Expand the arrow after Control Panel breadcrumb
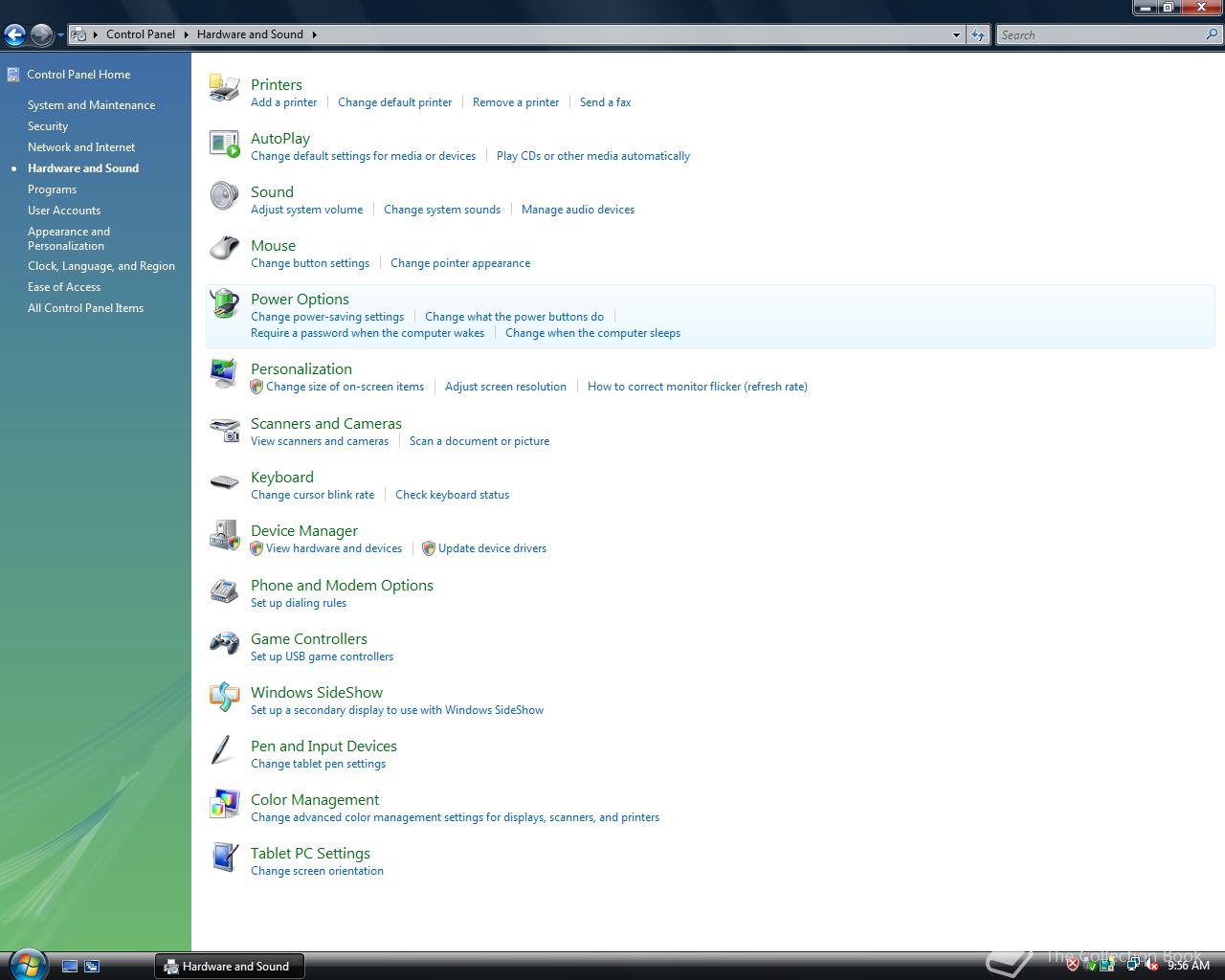Viewport: 1225px width, 980px height. click(187, 34)
